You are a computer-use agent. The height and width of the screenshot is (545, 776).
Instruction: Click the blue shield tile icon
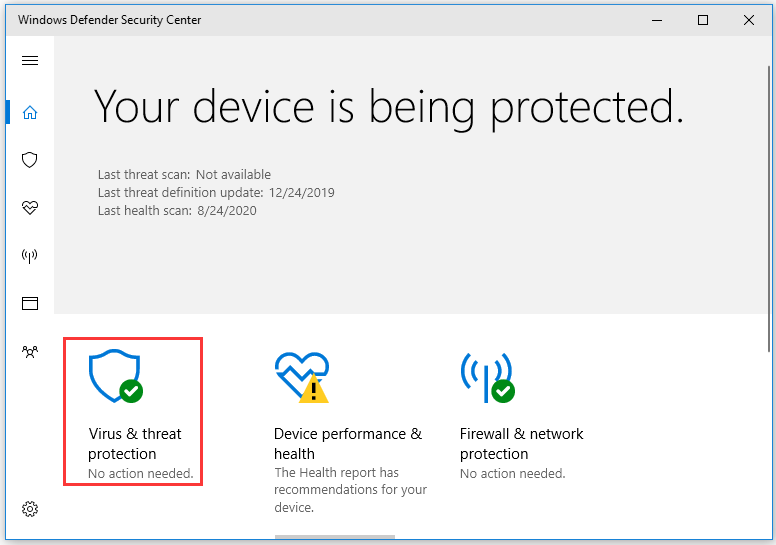[116, 376]
